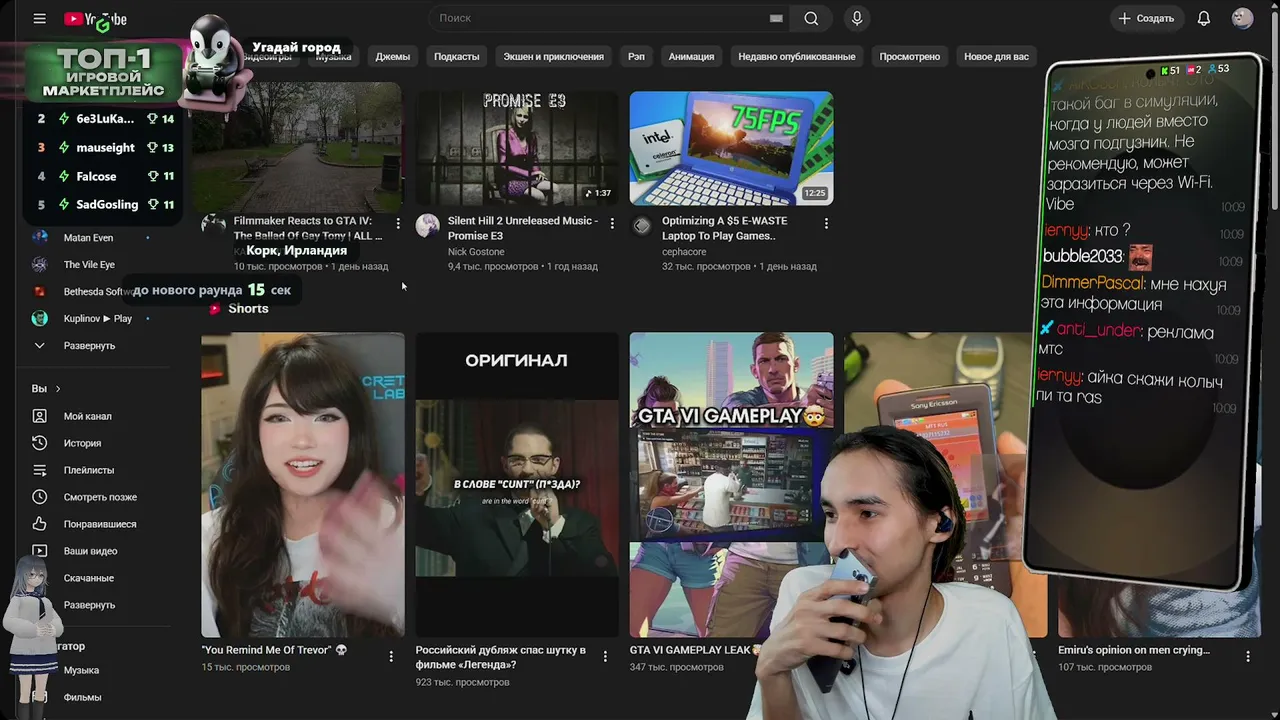Click the "107 тыс. просмотров" view count
The image size is (1280, 720).
[1105, 667]
